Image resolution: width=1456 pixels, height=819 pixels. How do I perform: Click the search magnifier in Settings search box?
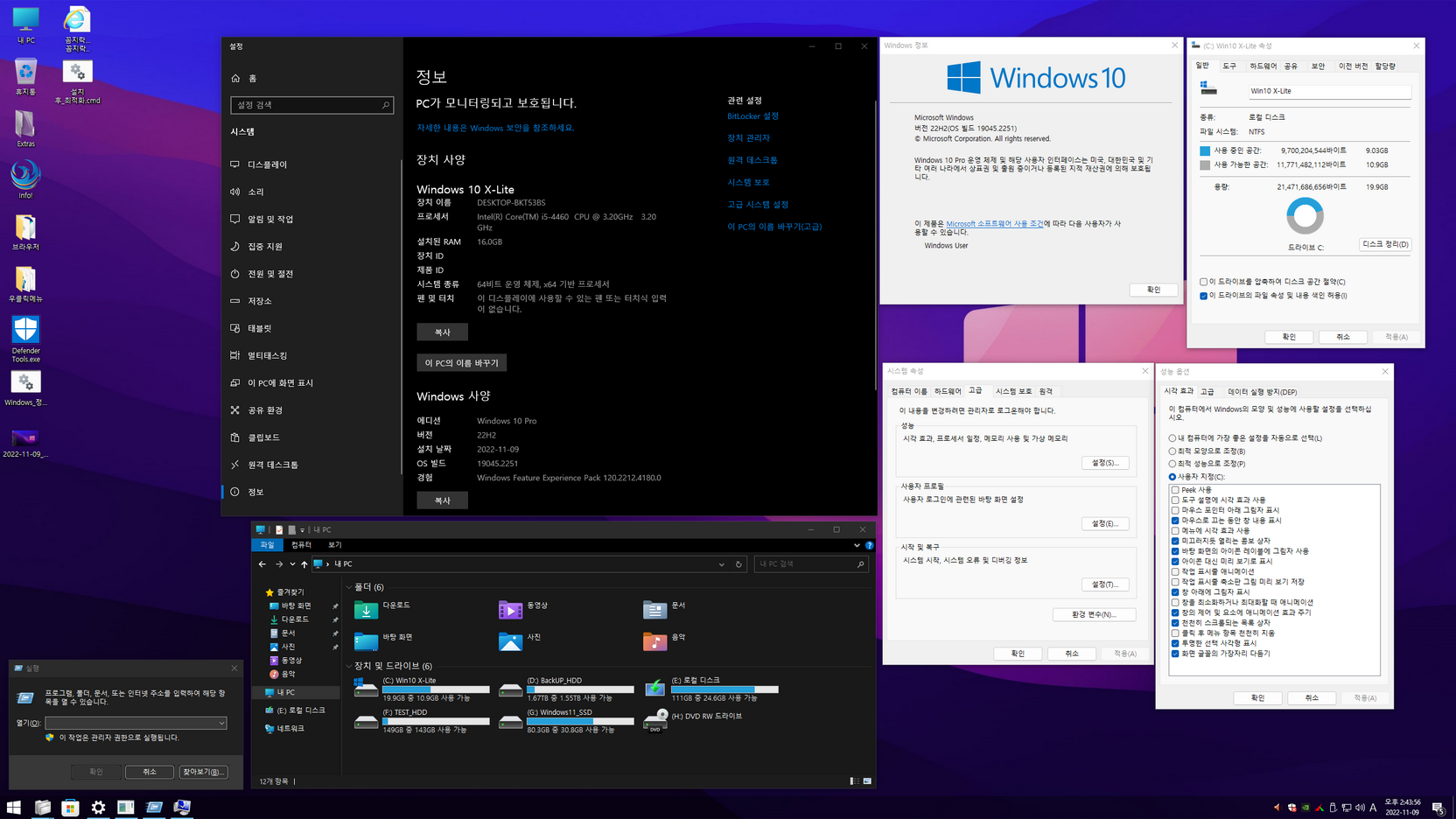click(385, 105)
